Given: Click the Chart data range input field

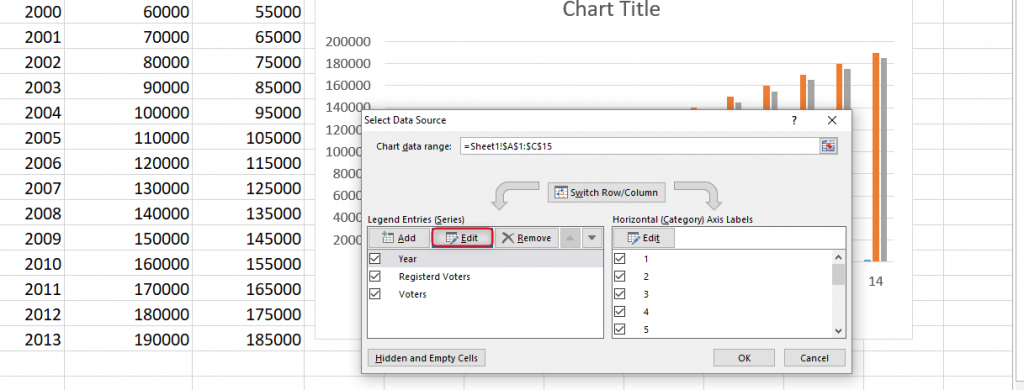Looking at the screenshot, I should coord(640,146).
